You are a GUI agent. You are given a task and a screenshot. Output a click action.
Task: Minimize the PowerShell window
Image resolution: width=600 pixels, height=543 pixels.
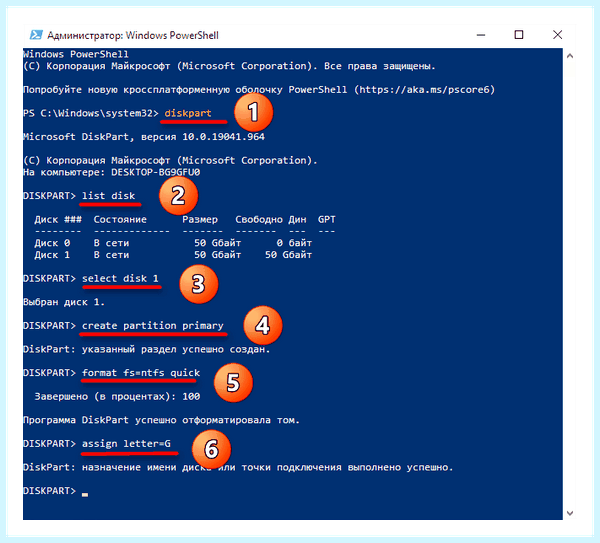click(x=481, y=35)
